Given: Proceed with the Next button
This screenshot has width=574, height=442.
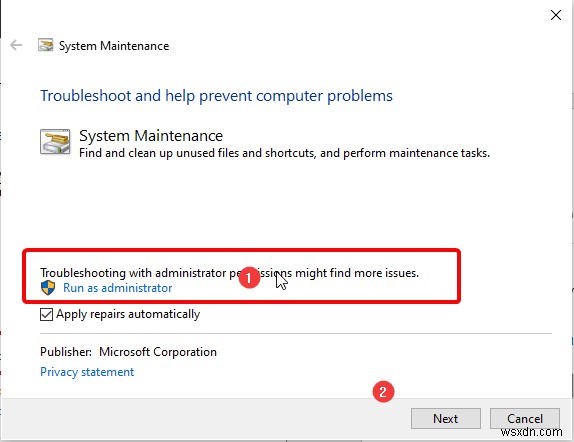Looking at the screenshot, I should point(446,418).
